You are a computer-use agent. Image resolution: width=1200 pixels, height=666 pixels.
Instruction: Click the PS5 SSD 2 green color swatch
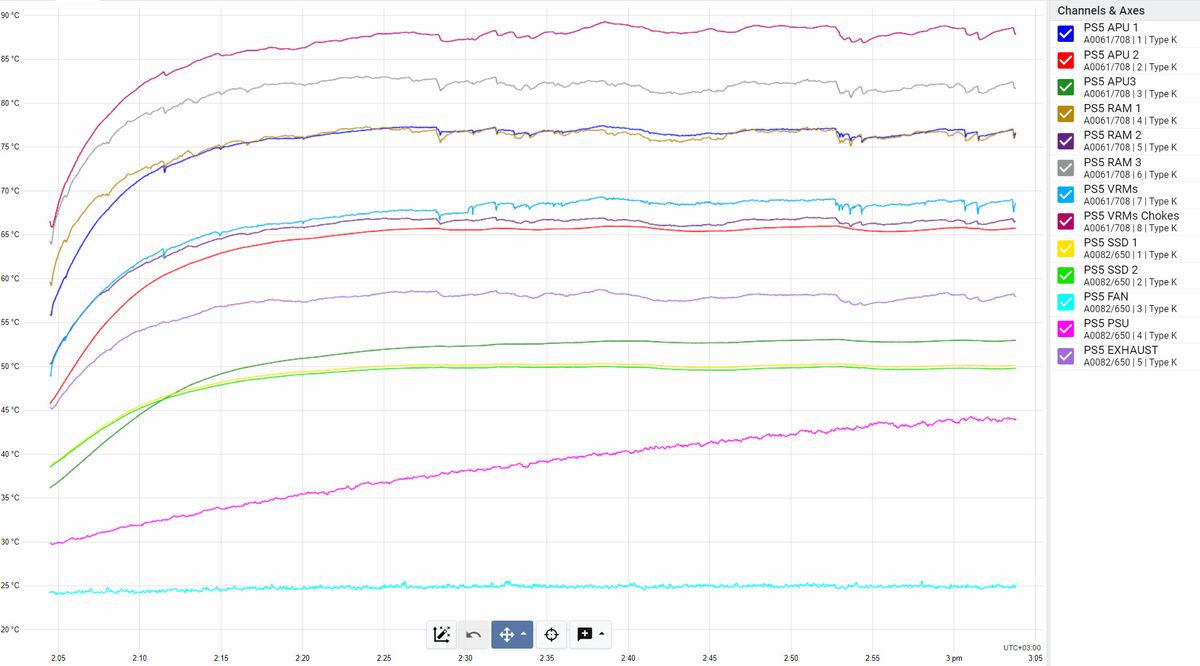tap(1065, 275)
